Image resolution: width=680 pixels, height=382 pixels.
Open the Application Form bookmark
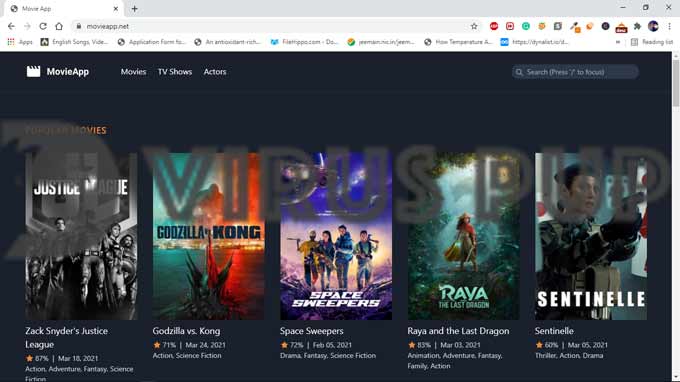tap(151, 42)
